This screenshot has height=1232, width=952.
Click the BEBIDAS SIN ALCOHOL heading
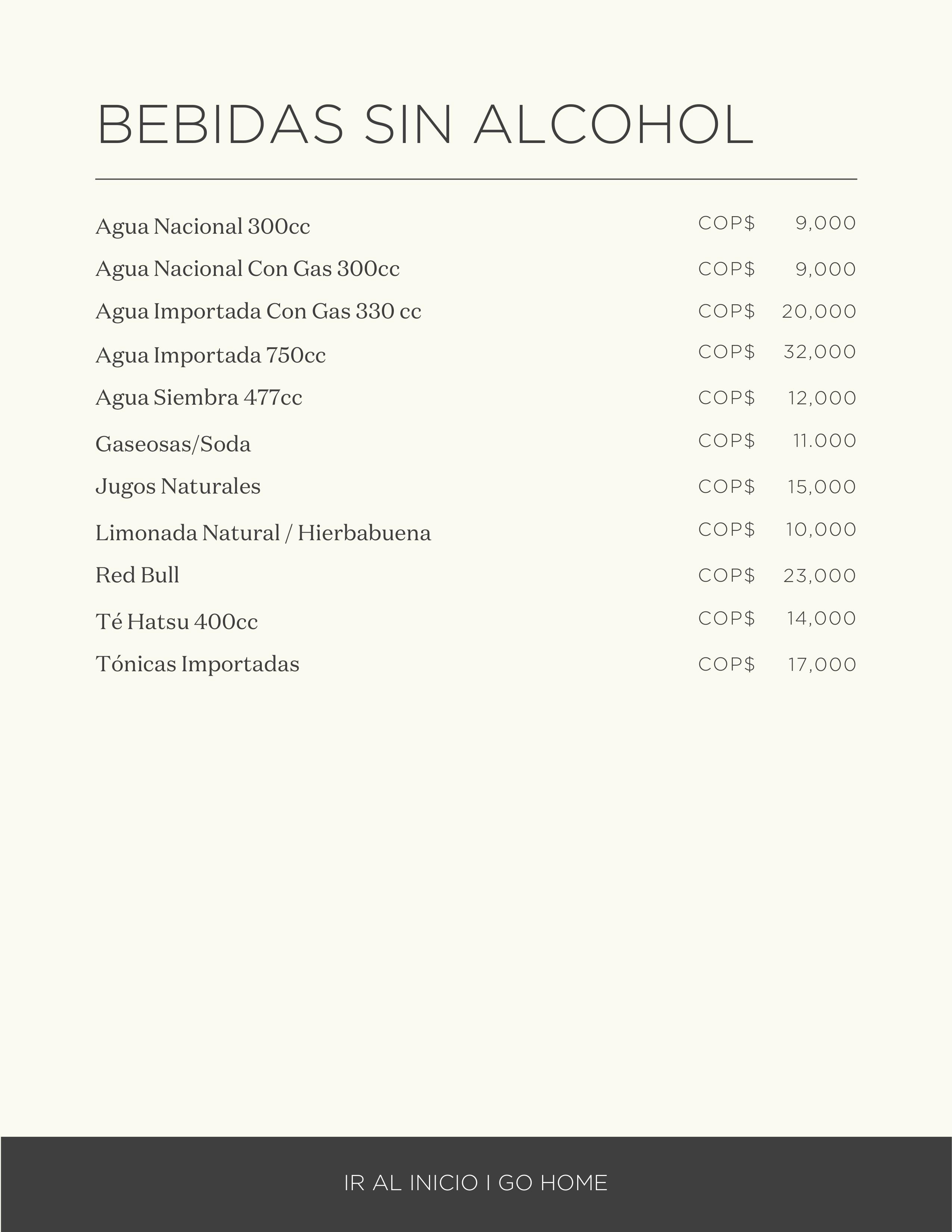pos(426,125)
